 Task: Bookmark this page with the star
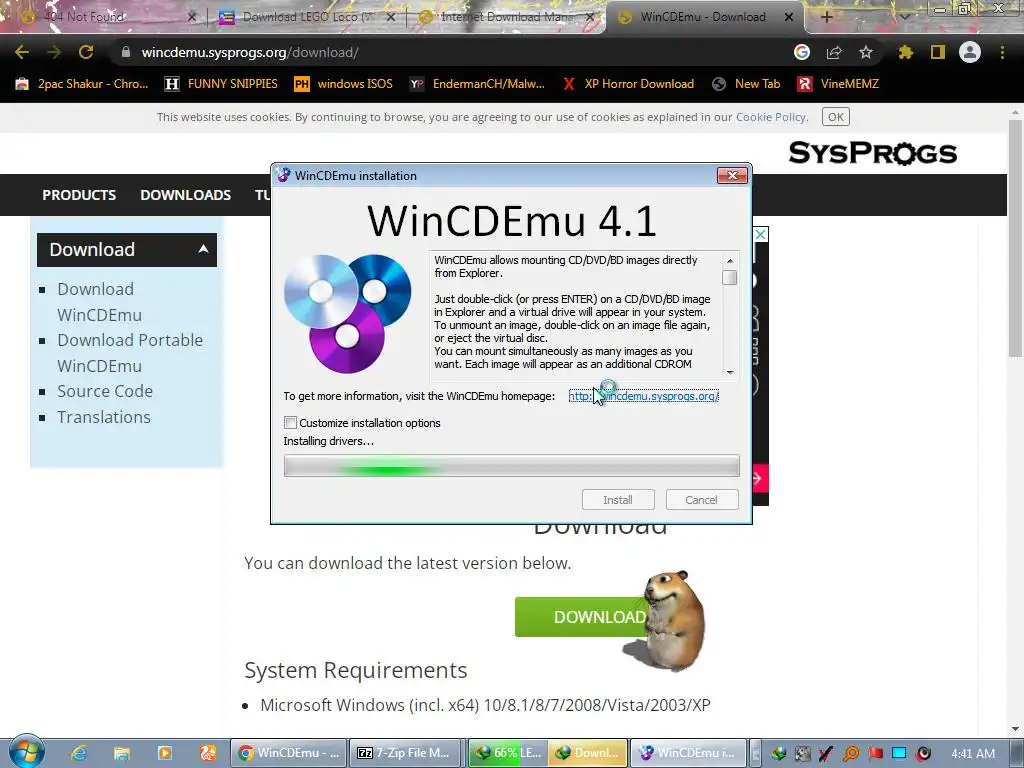(x=866, y=52)
